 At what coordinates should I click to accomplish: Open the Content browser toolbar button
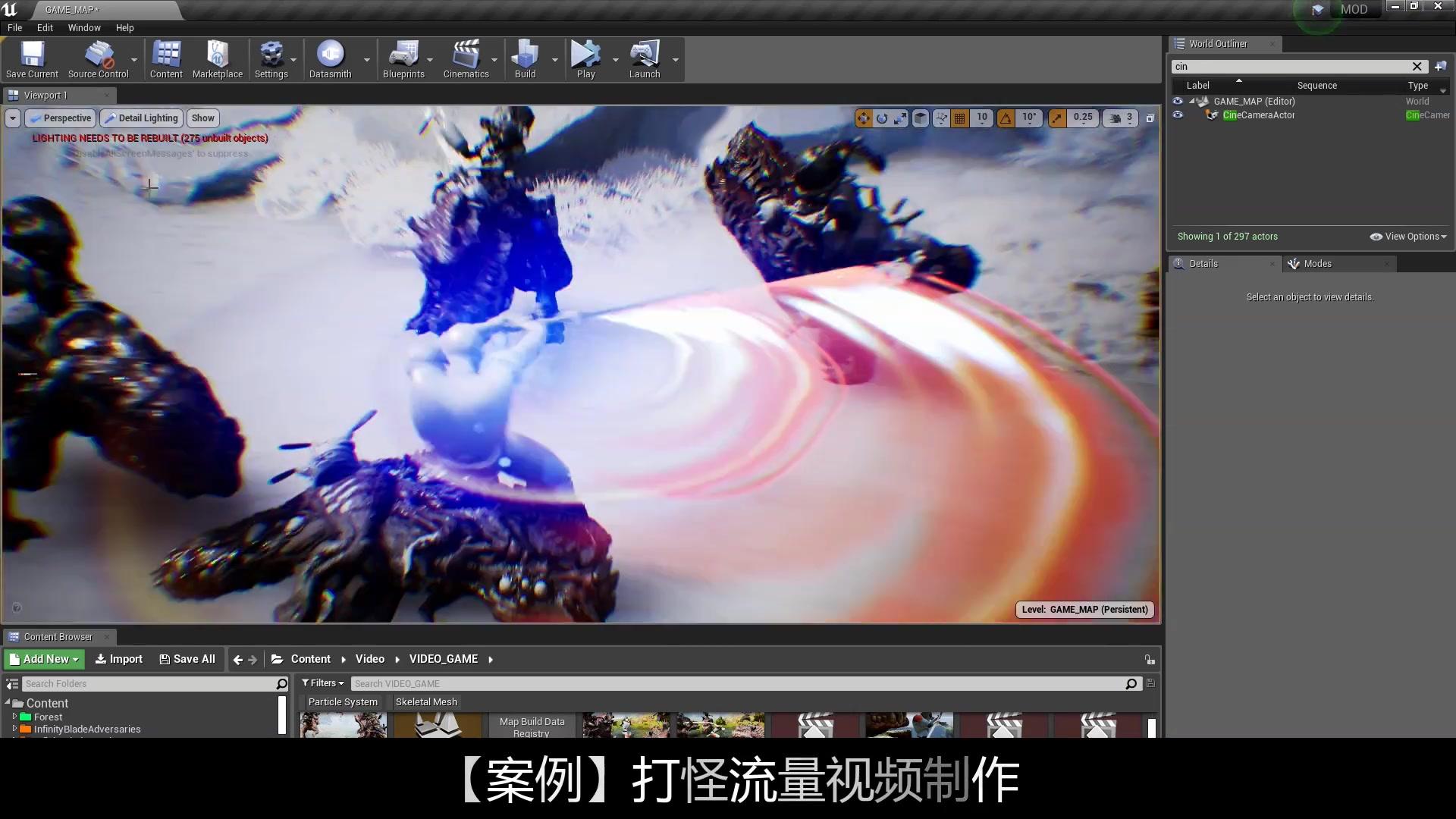point(166,60)
